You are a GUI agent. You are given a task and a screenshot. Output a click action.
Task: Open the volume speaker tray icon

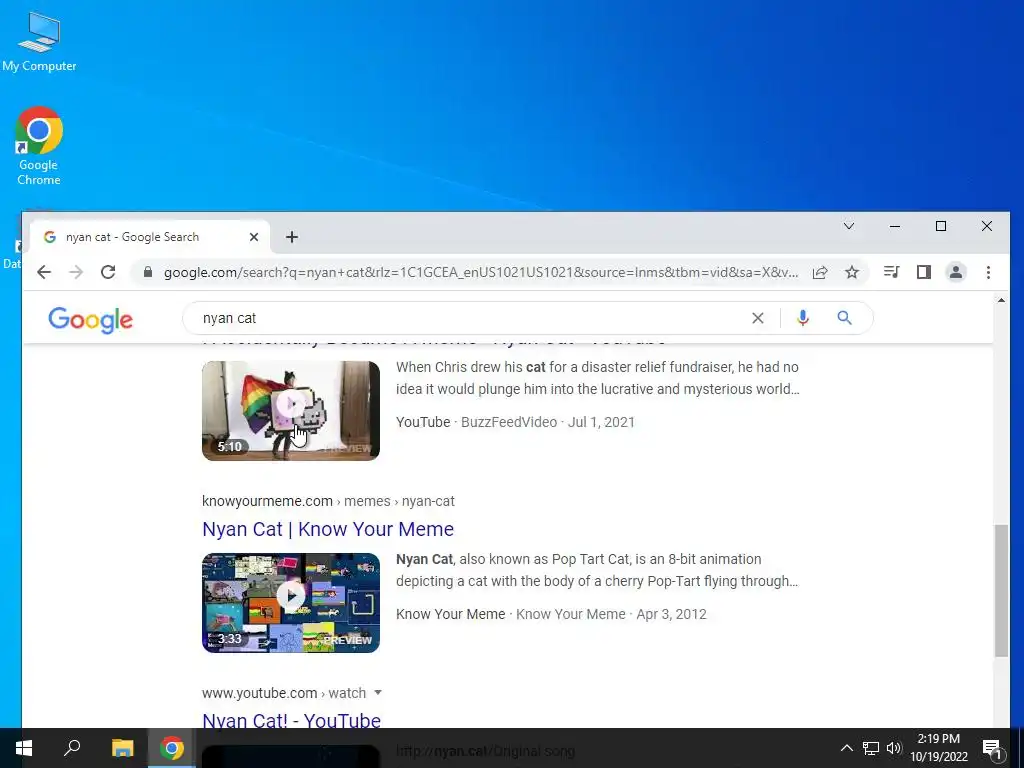tap(894, 748)
